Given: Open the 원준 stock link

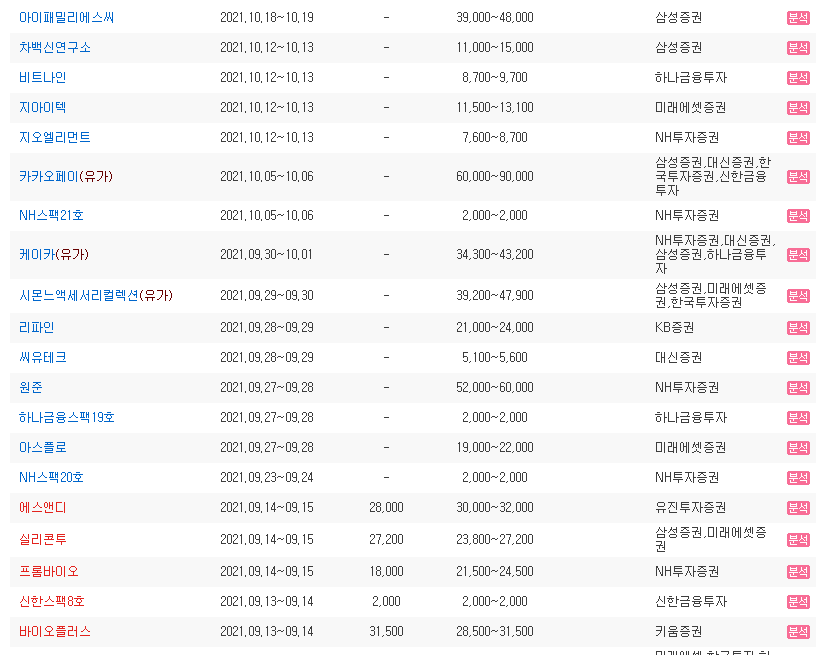Looking at the screenshot, I should point(31,388).
